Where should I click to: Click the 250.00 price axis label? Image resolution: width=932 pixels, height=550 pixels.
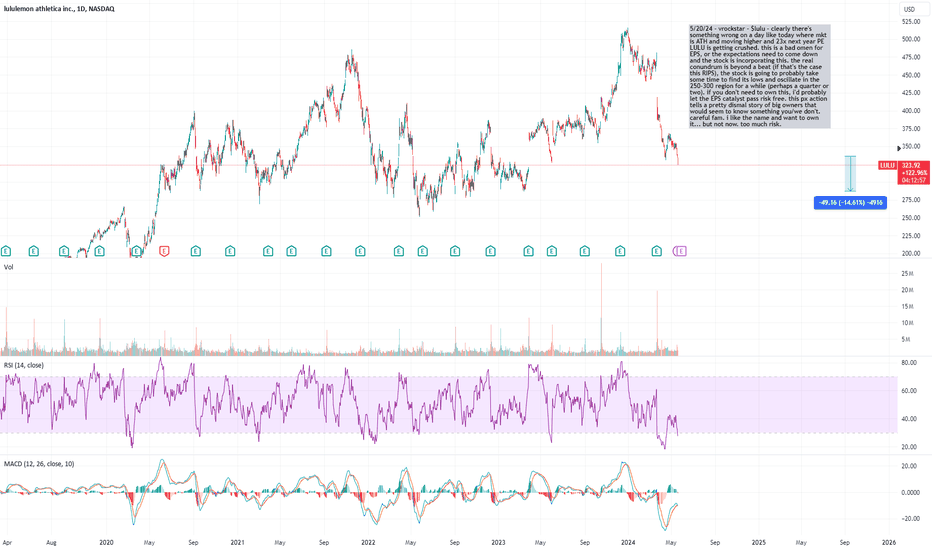coord(911,218)
